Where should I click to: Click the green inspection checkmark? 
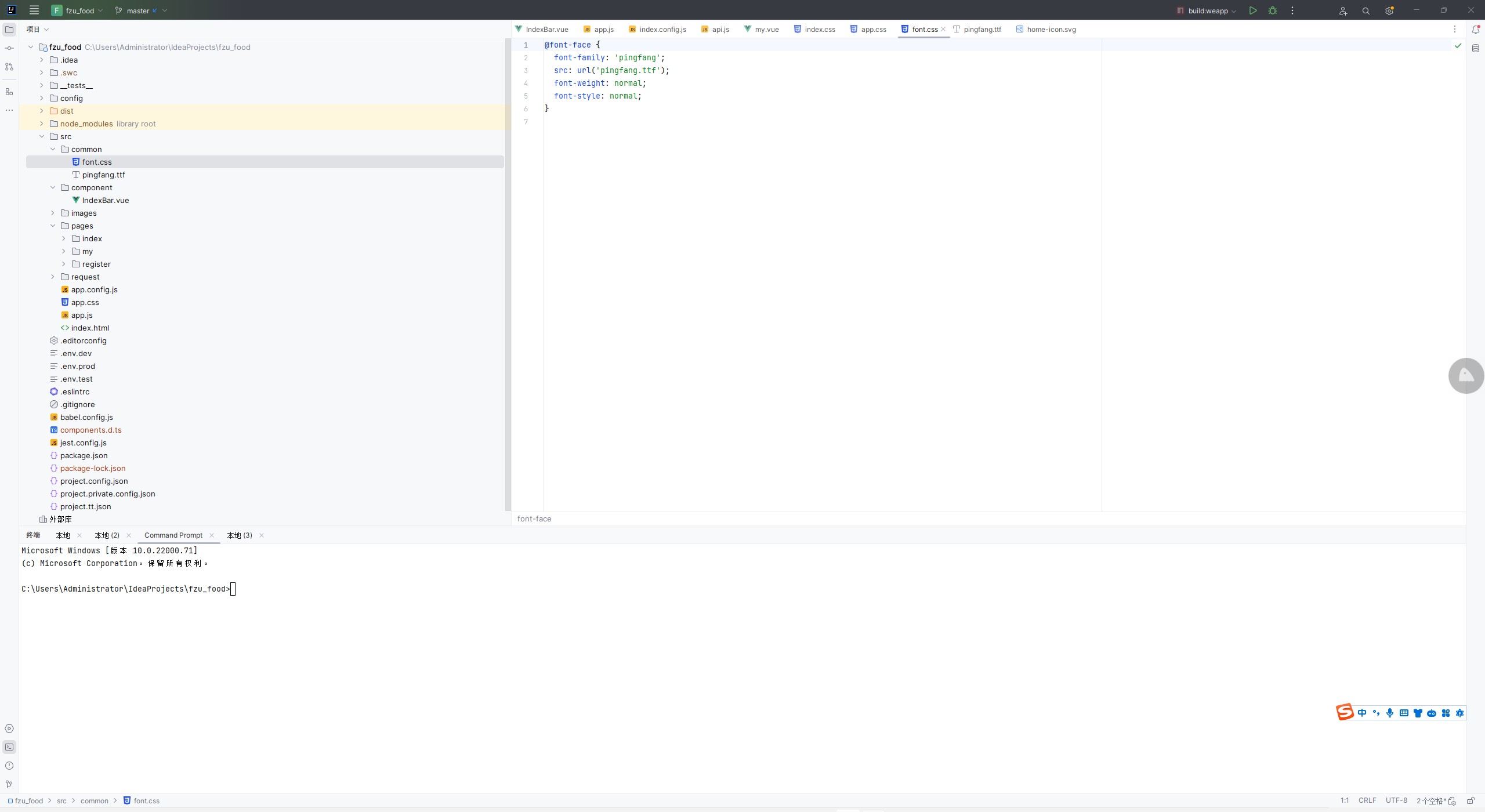pyautogui.click(x=1458, y=45)
